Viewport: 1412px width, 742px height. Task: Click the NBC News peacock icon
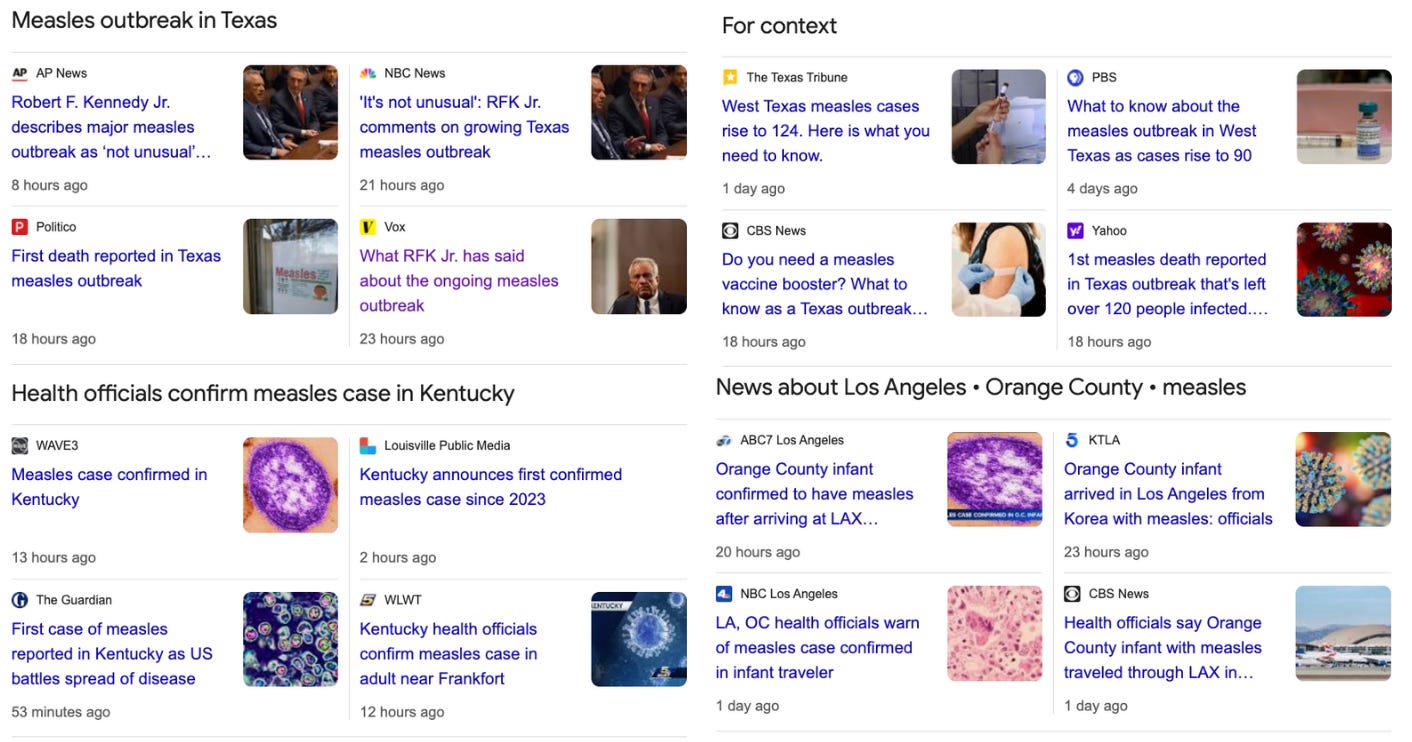click(x=368, y=73)
